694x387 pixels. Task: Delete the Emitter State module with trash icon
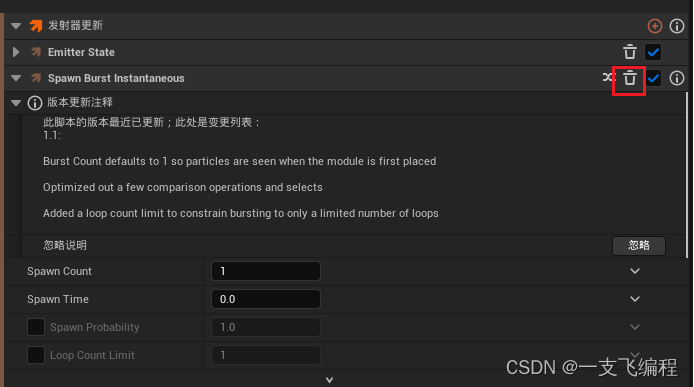[630, 52]
